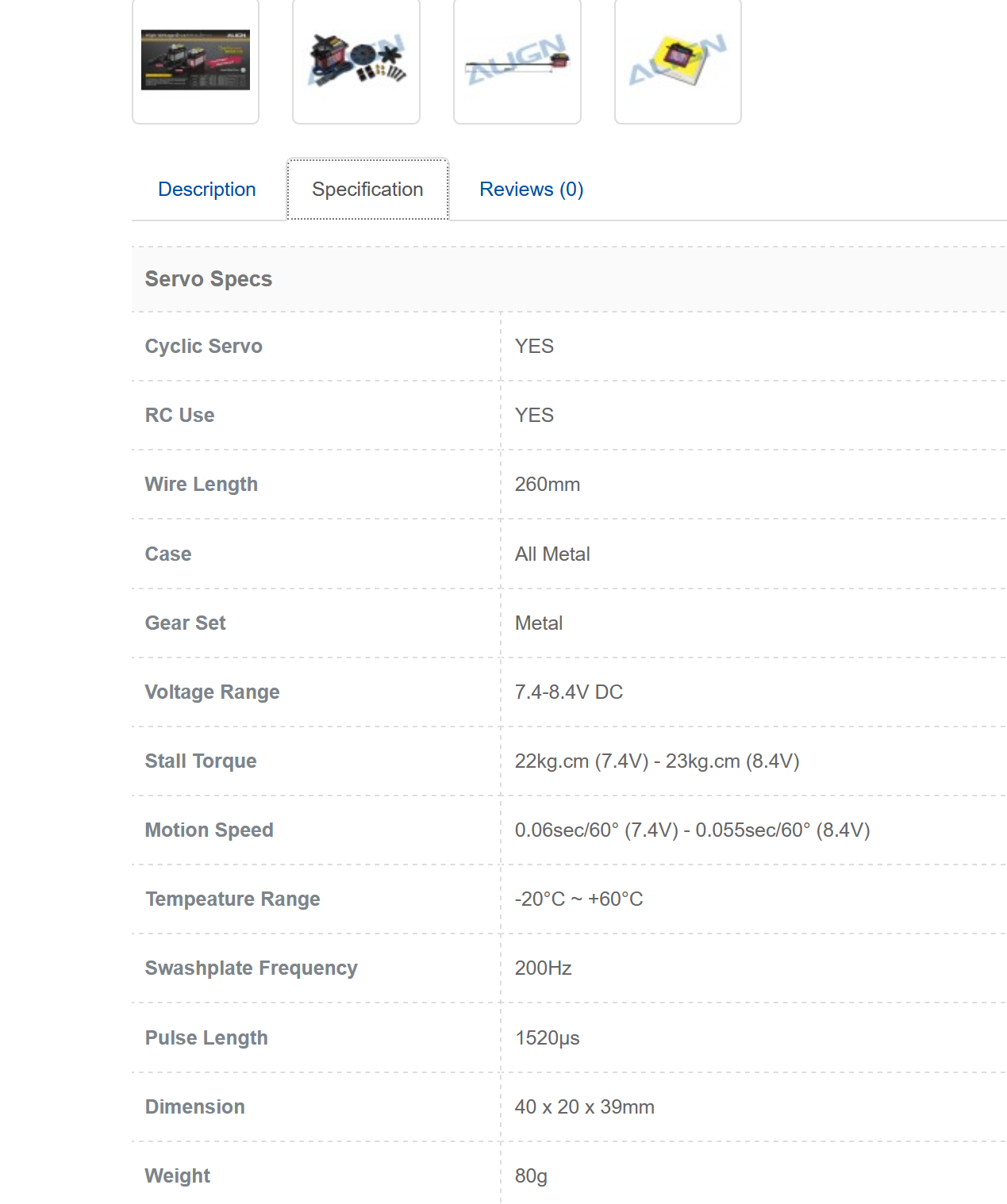Click the RC Use label

pyautogui.click(x=180, y=416)
